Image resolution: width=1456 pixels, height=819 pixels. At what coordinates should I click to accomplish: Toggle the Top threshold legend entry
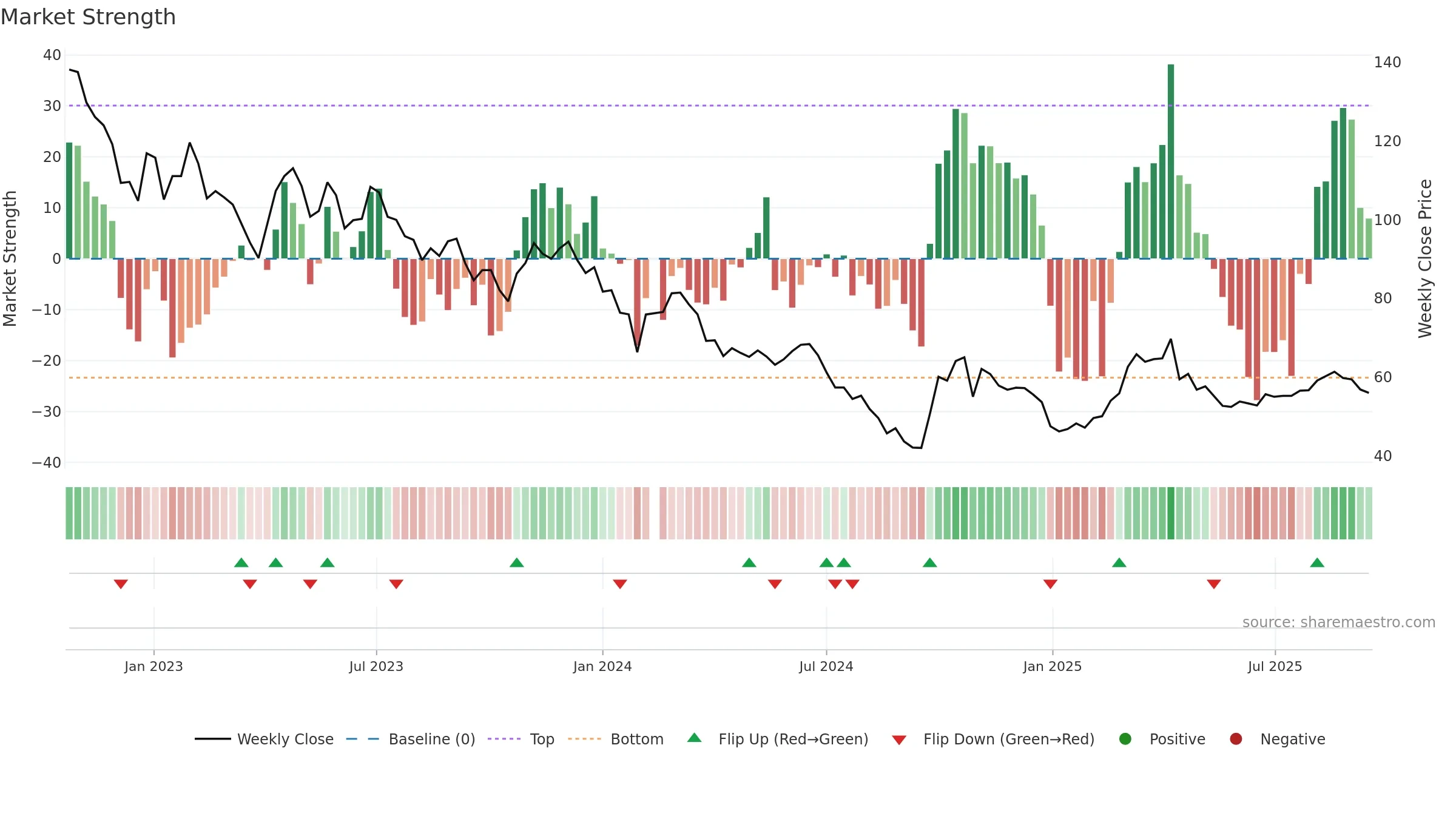(x=521, y=739)
